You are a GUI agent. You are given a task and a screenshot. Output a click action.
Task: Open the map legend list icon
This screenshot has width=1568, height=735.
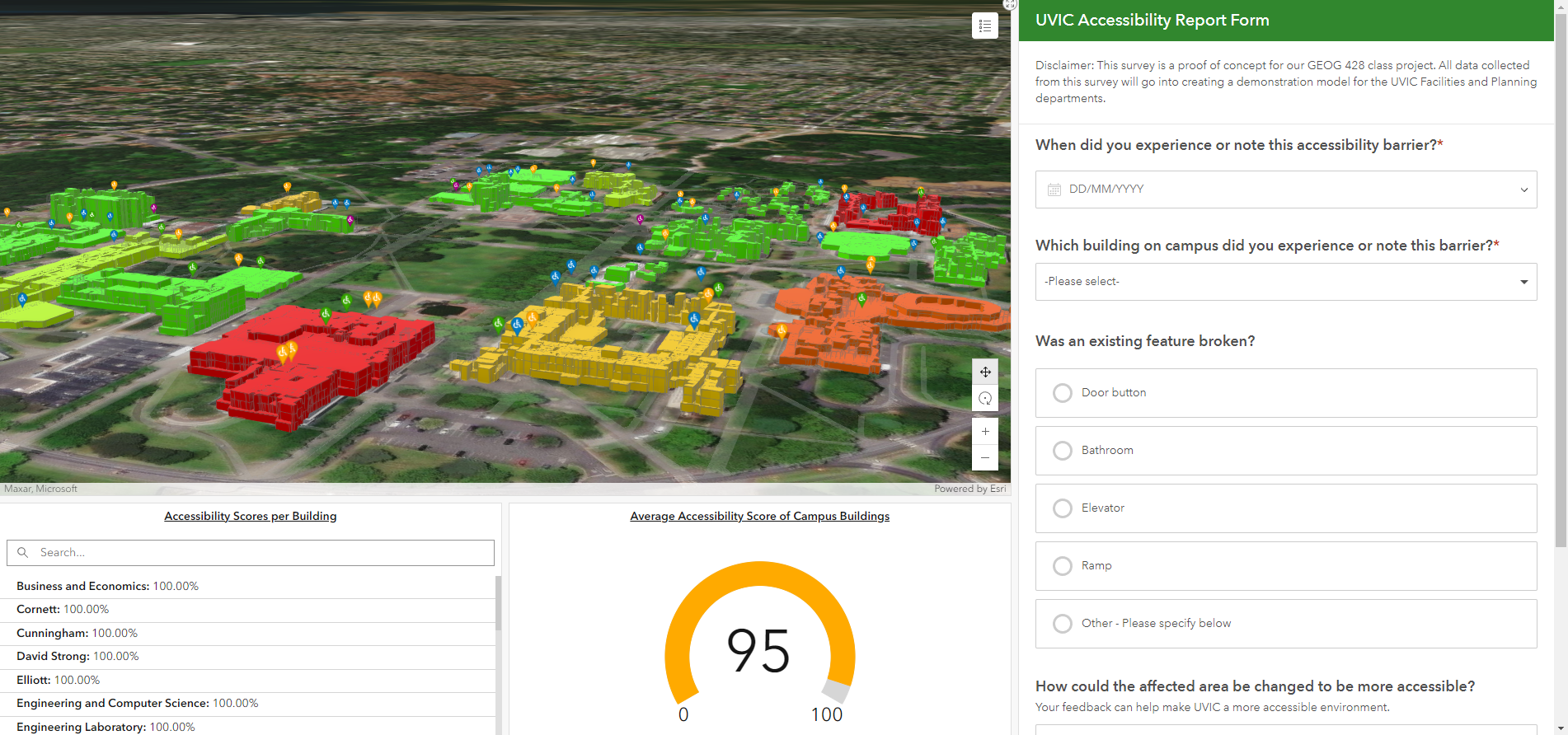(984, 26)
